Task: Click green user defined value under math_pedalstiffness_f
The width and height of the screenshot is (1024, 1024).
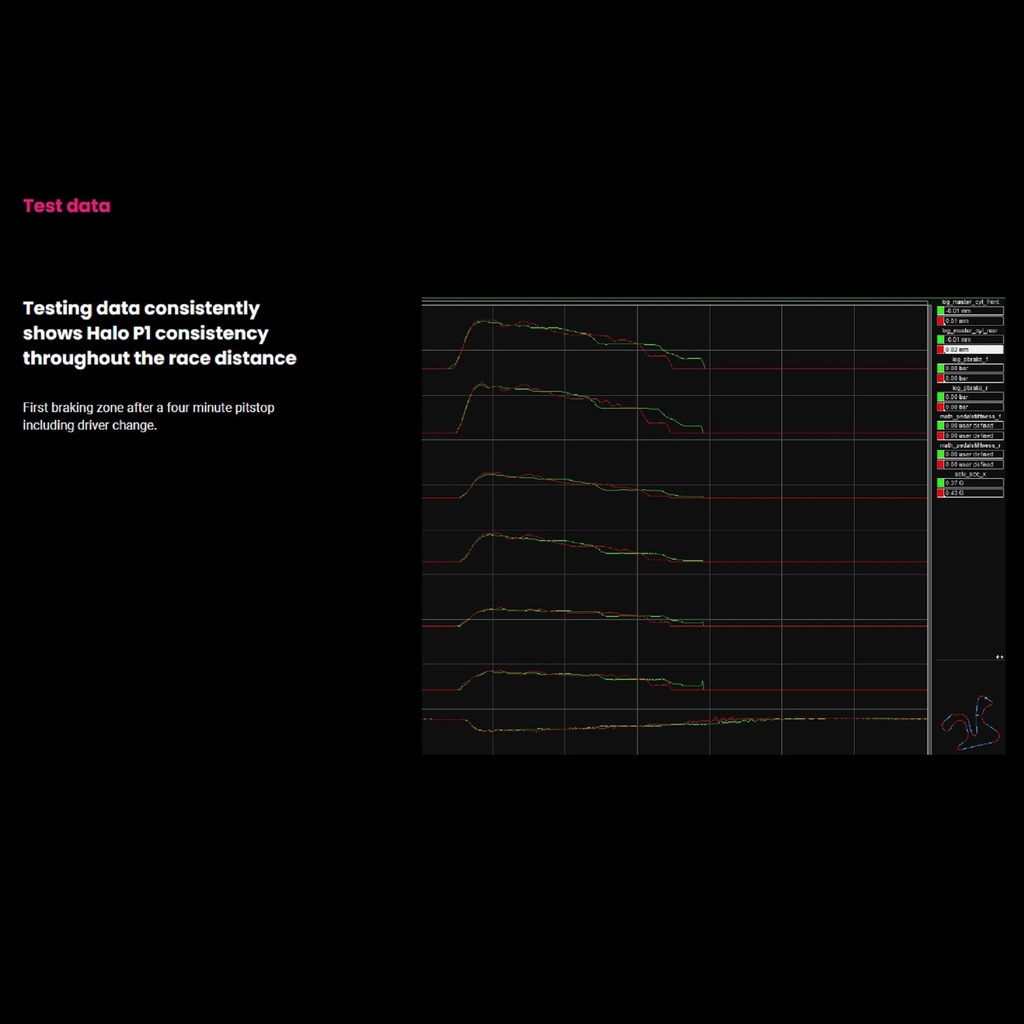Action: [974, 426]
